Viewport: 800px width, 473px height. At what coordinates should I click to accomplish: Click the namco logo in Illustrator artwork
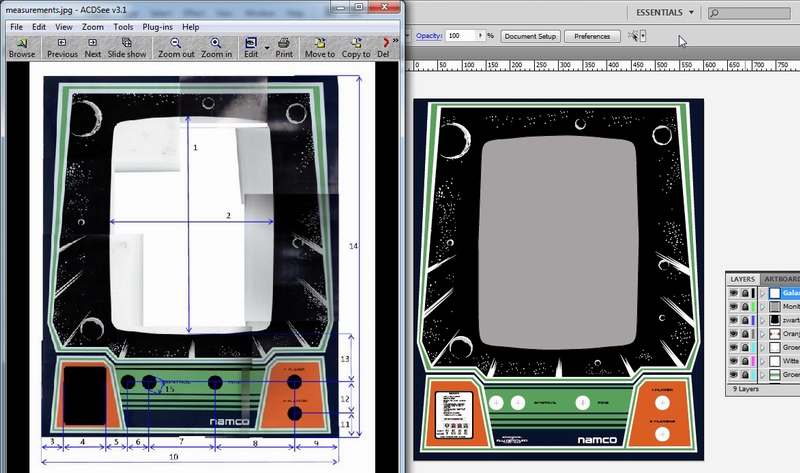point(597,440)
